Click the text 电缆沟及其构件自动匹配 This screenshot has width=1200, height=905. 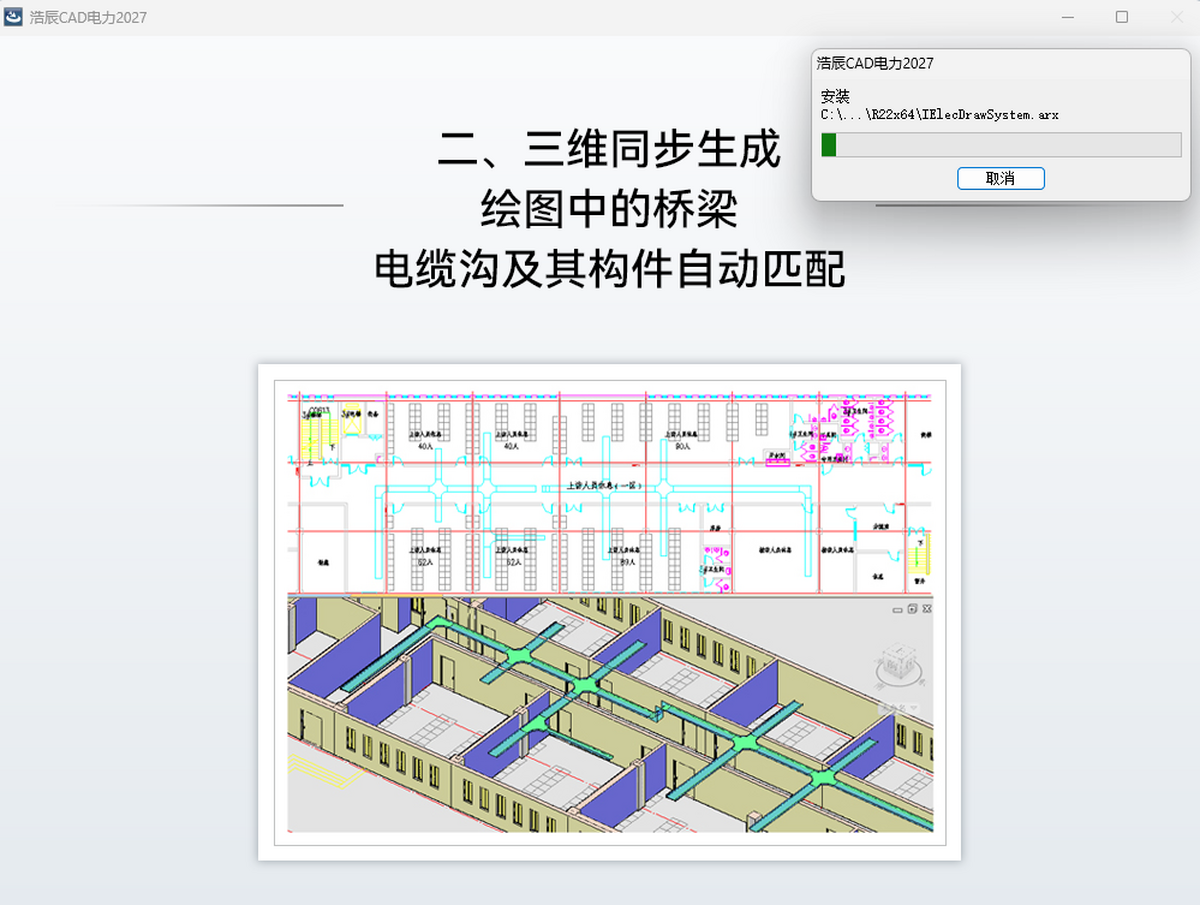tap(610, 269)
